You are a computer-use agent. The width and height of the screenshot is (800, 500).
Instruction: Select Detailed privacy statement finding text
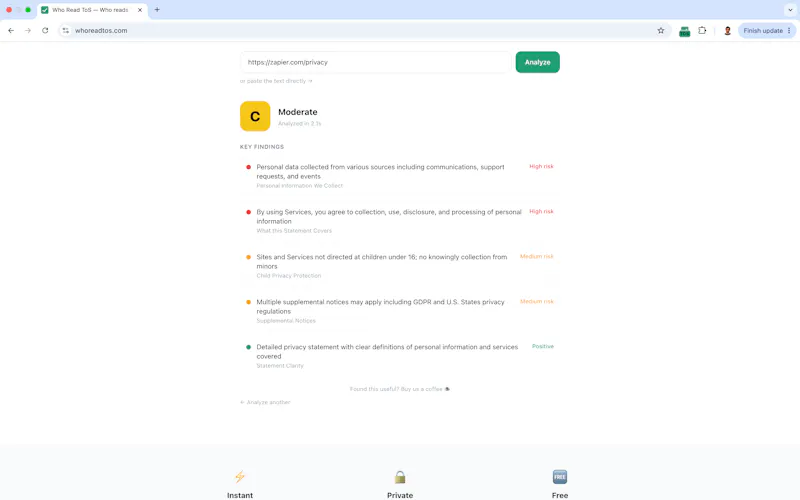[387, 352]
